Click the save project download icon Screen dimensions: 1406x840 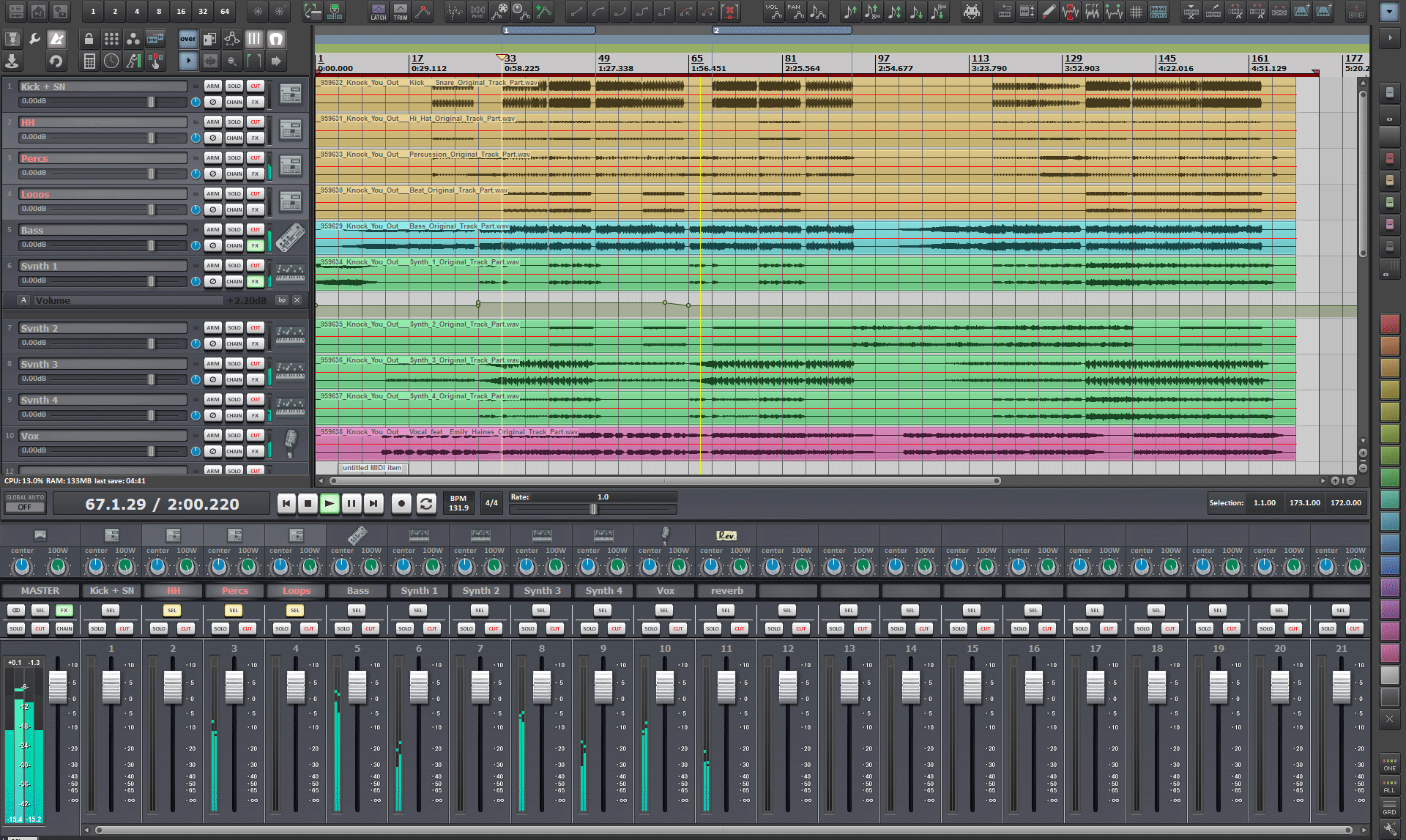[x=12, y=61]
